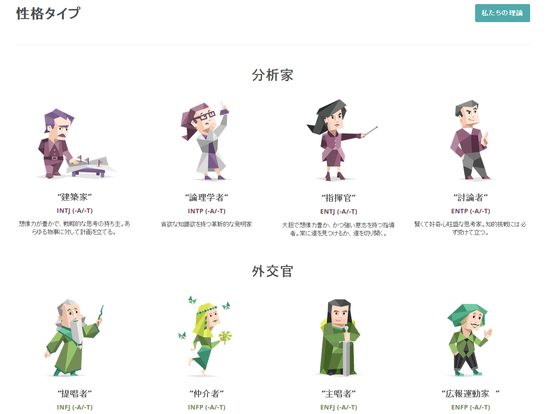Select the INTP logician scientist illustration
550x414 pixels.
pyautogui.click(x=206, y=140)
